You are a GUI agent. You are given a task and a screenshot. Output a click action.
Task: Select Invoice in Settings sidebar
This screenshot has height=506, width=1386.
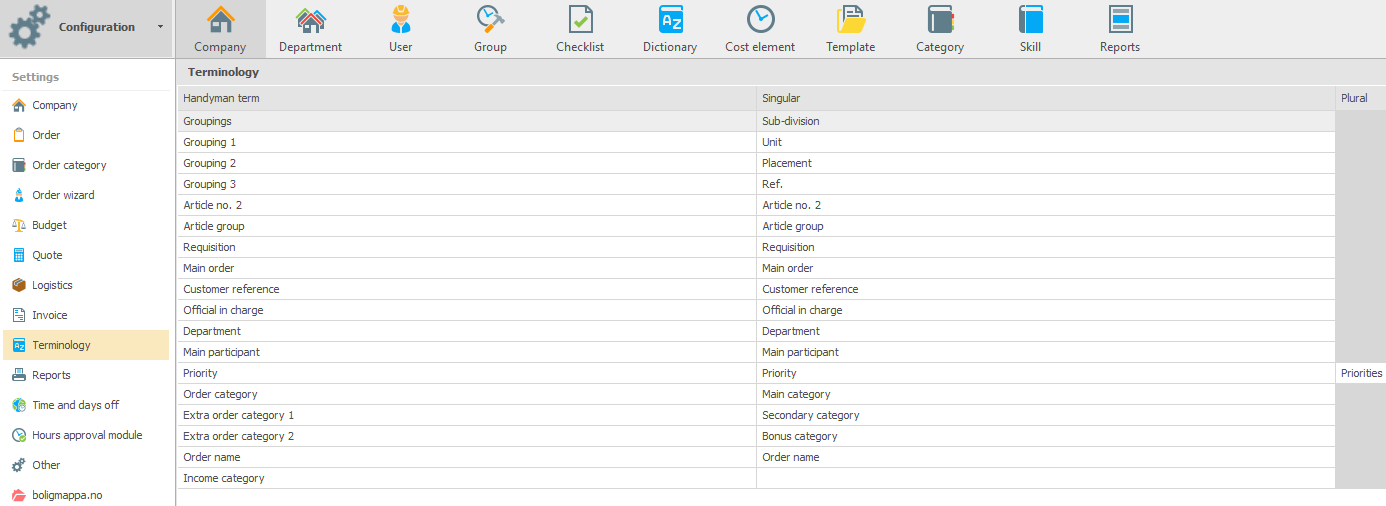click(x=86, y=315)
